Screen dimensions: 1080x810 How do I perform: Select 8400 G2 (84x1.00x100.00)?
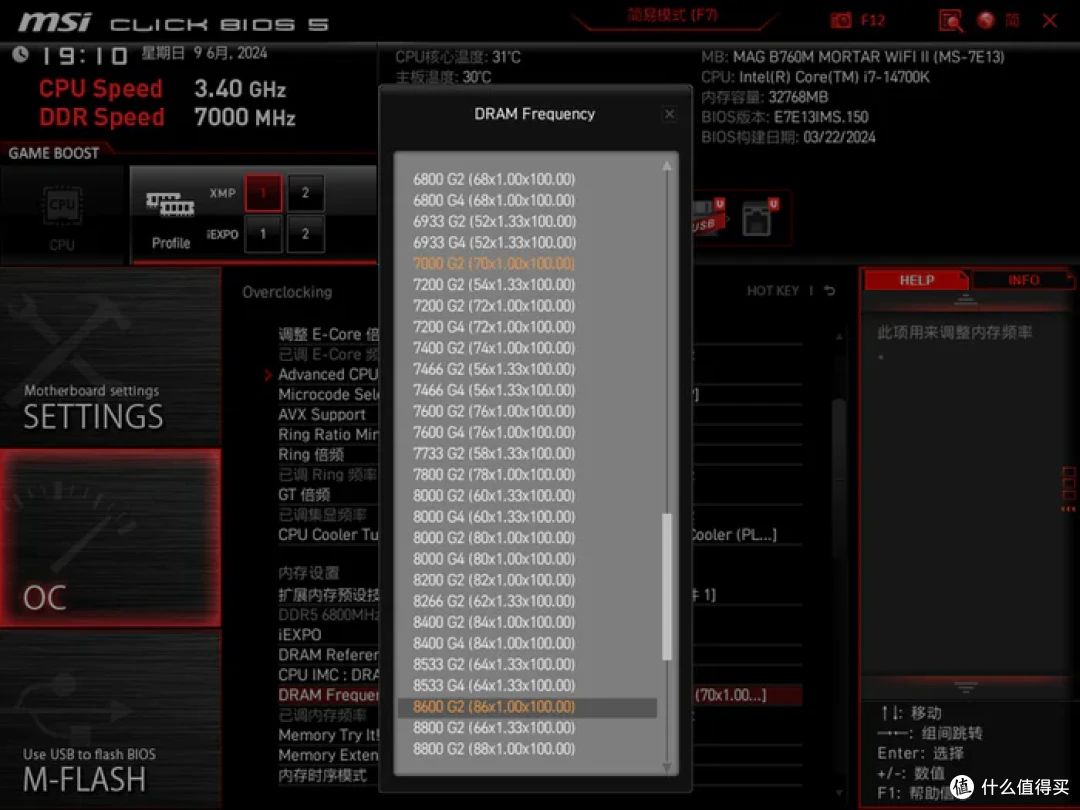tap(493, 622)
